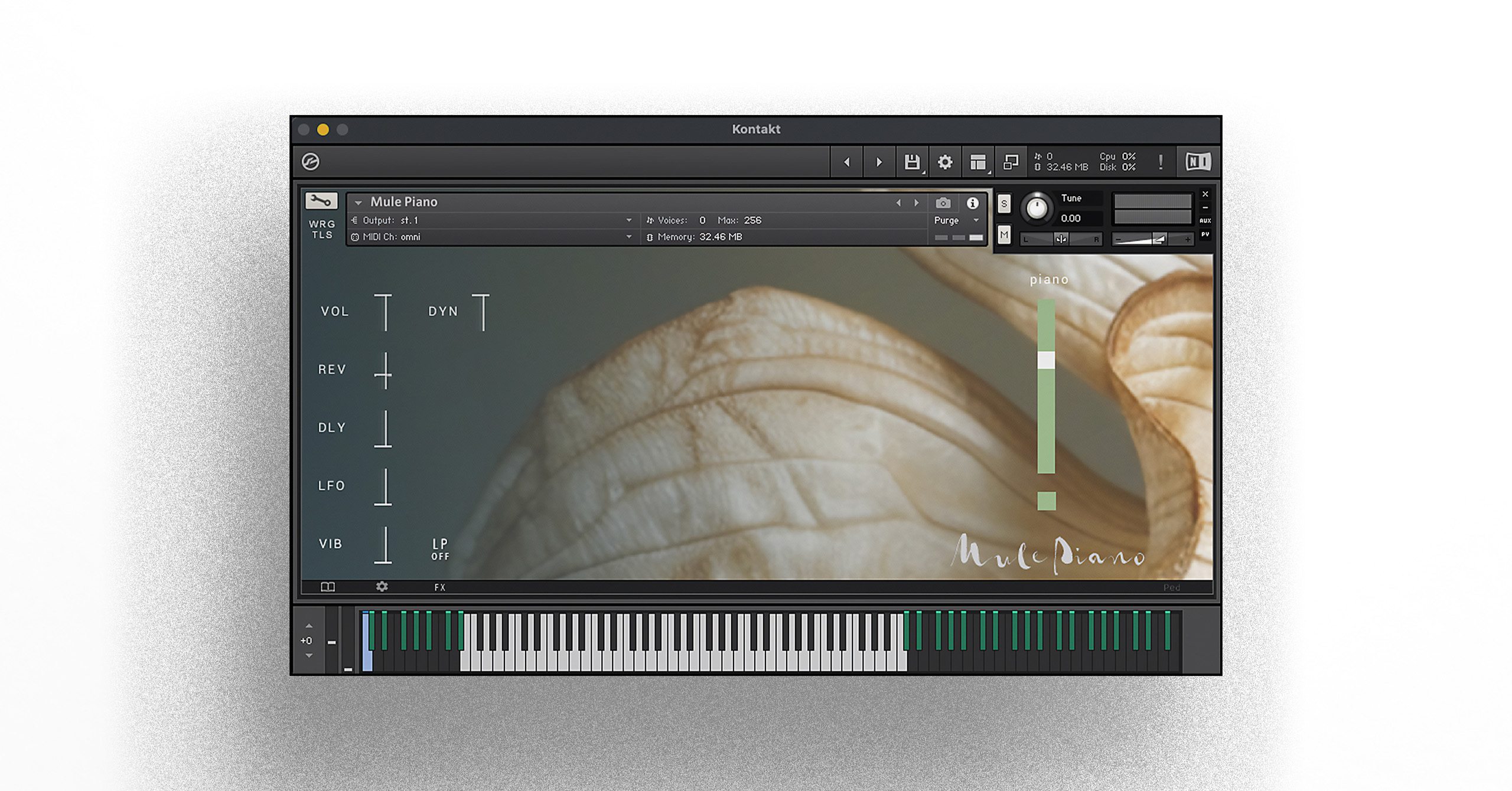Screen dimensions: 1512x791
Task: Click the macOS yellow minimize button
Action: pyautogui.click(x=323, y=129)
